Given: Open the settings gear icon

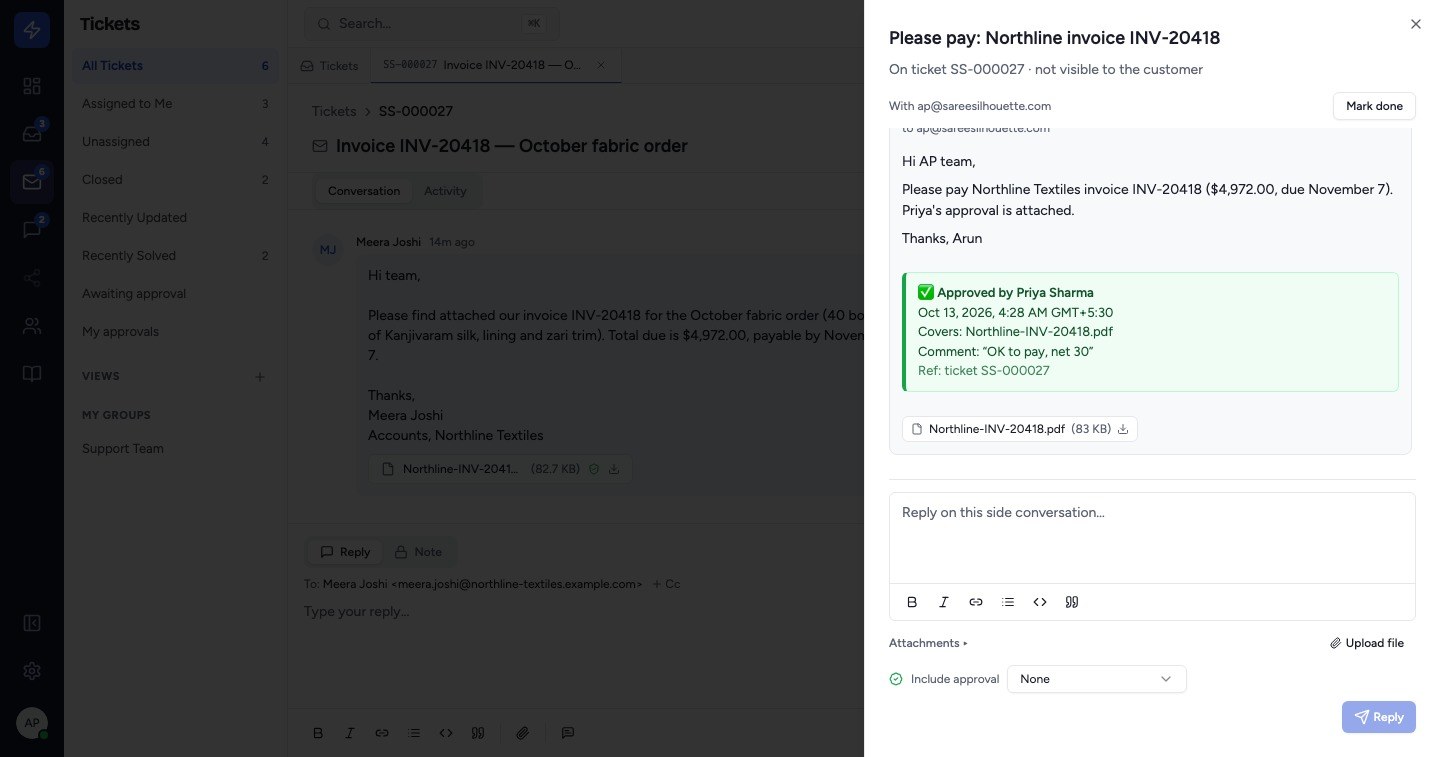Looking at the screenshot, I should tap(32, 671).
